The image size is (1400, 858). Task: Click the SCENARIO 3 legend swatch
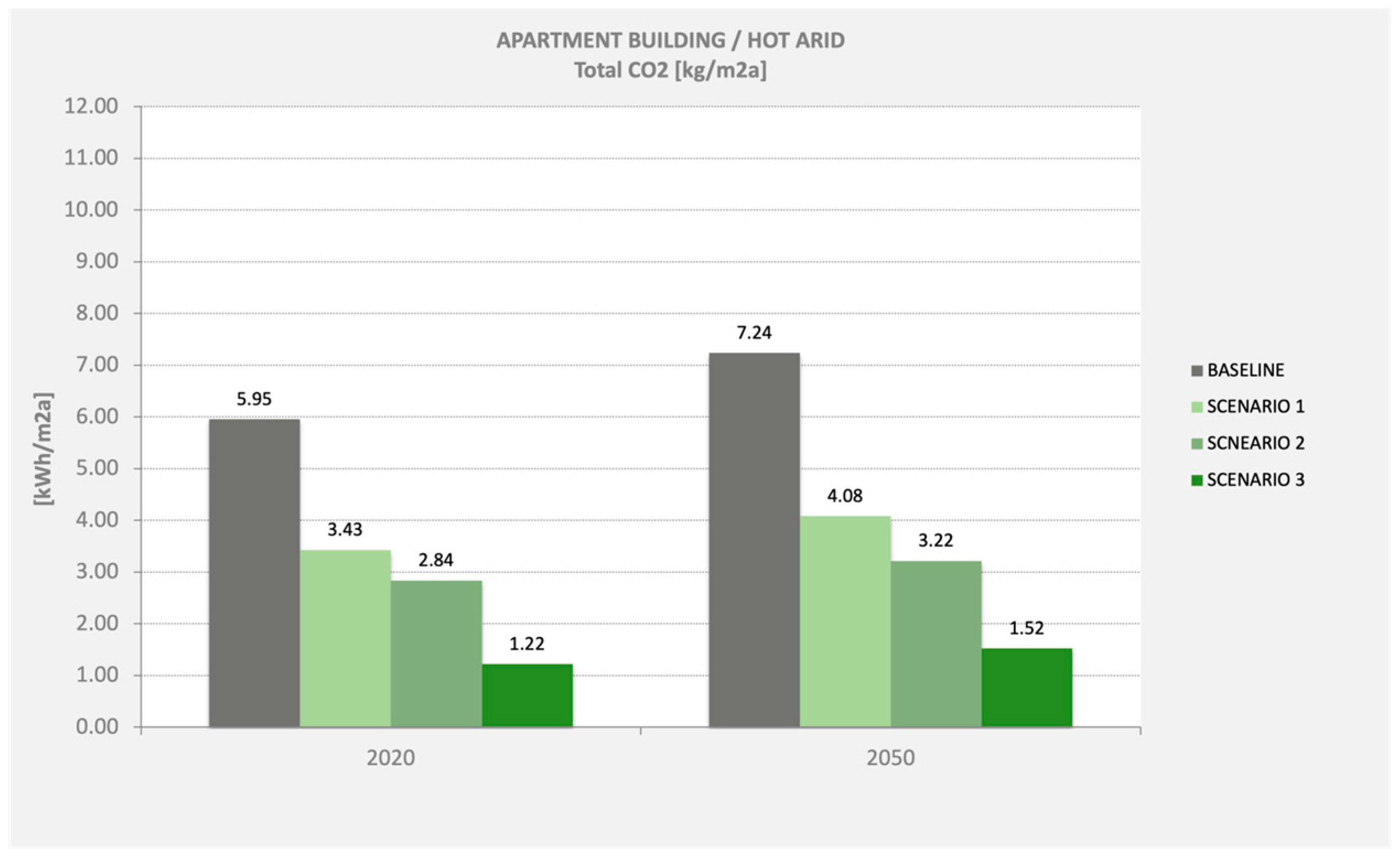tap(1197, 481)
